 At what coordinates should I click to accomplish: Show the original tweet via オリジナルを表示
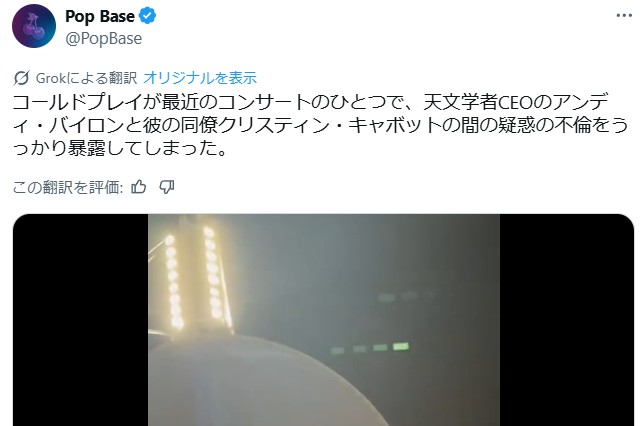coord(200,78)
